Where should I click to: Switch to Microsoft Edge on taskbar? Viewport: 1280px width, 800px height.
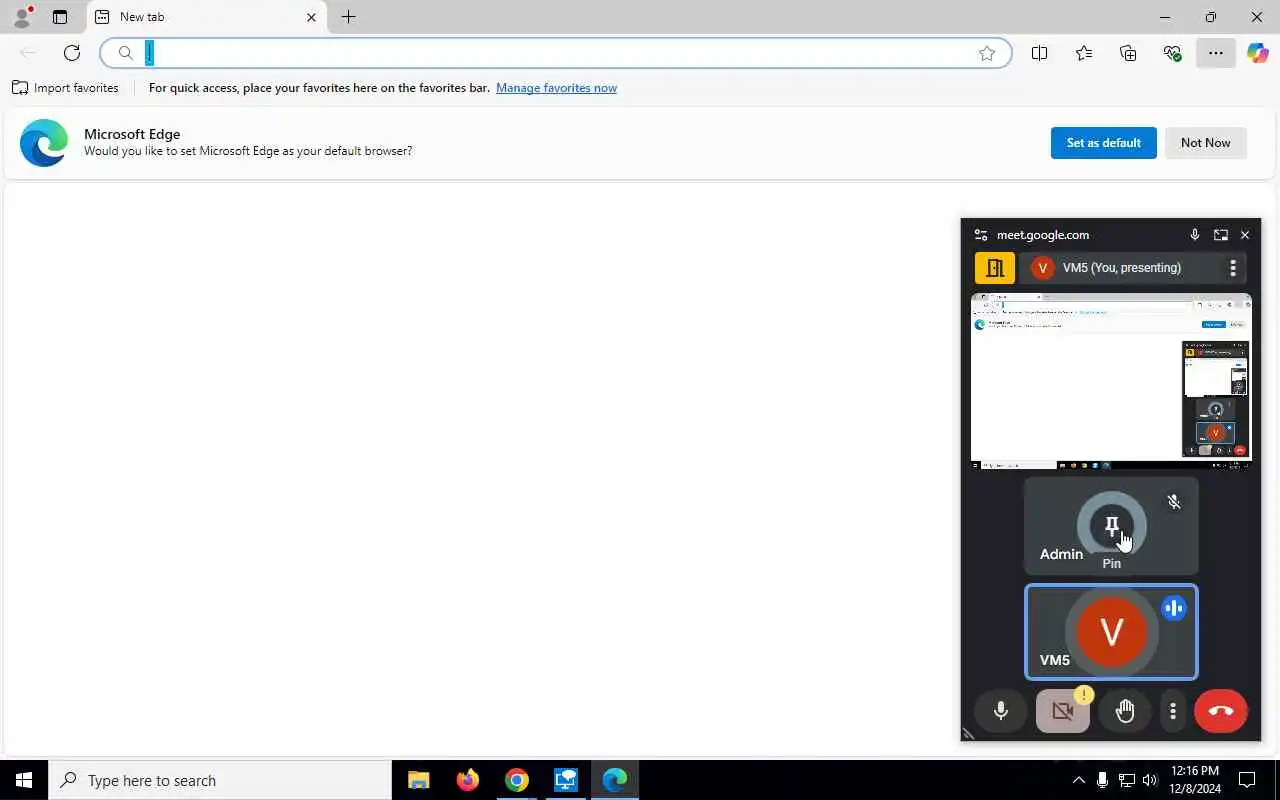tap(614, 780)
